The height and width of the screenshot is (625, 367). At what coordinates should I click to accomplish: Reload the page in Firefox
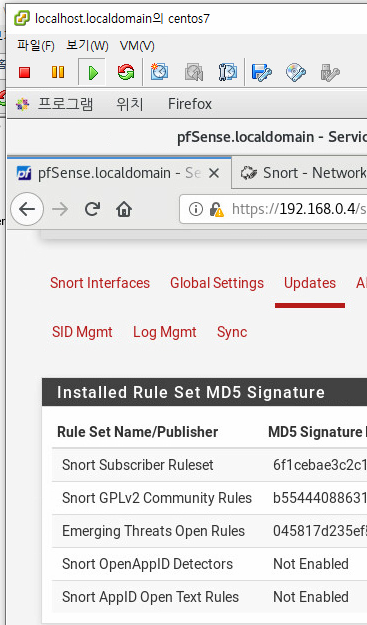[92, 209]
